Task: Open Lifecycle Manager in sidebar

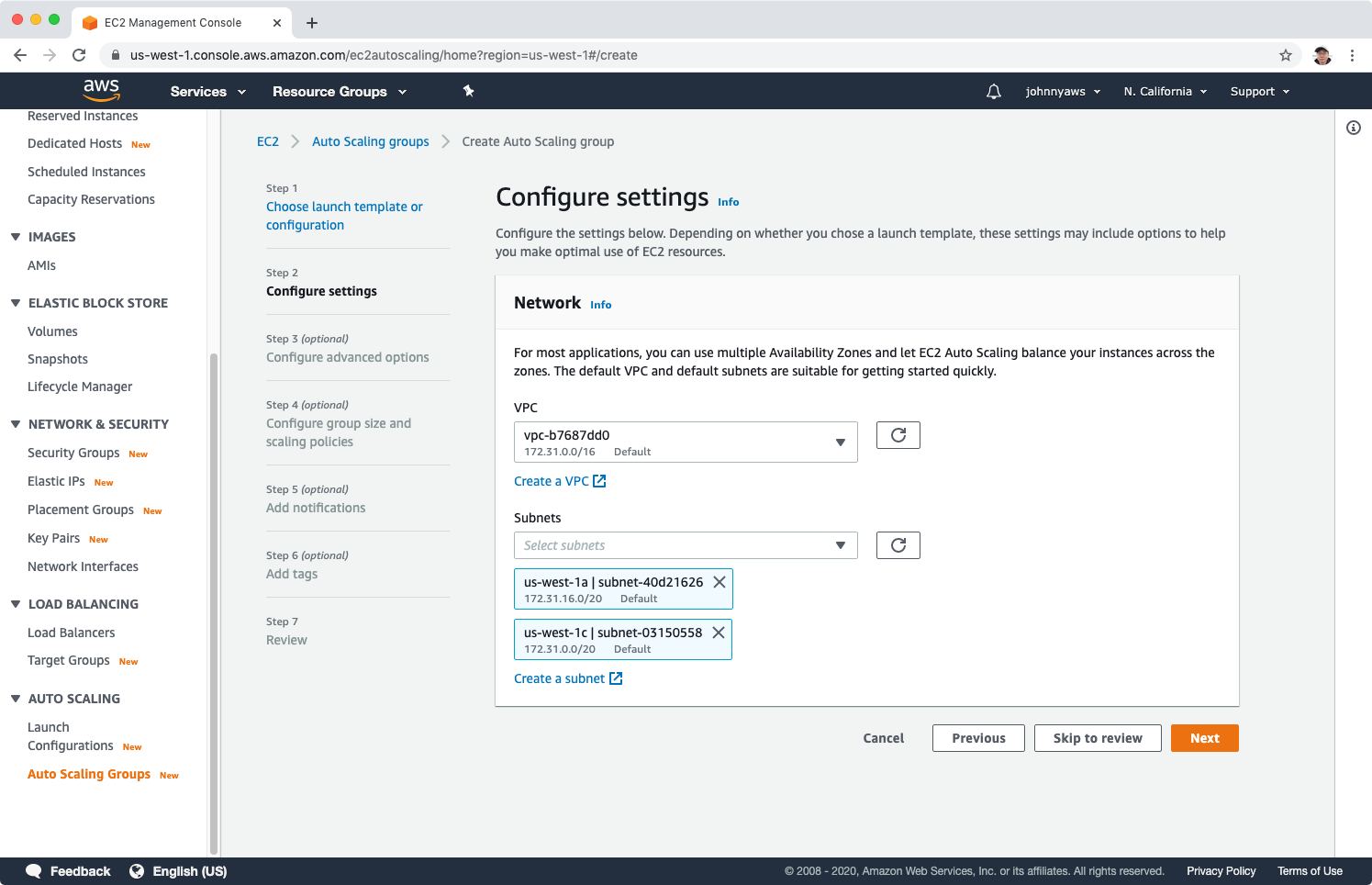Action: (x=80, y=386)
